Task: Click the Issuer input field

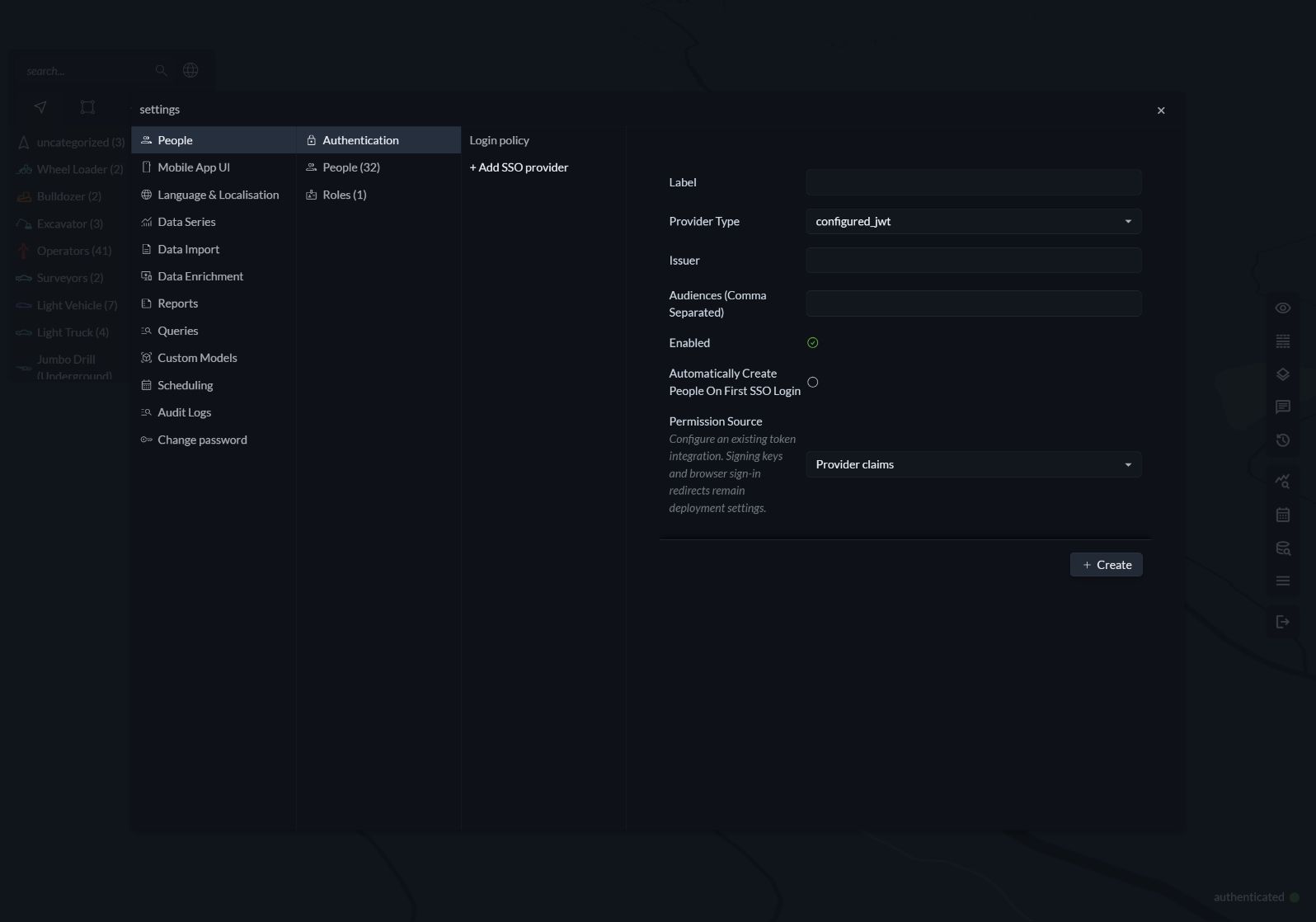Action: click(x=973, y=260)
